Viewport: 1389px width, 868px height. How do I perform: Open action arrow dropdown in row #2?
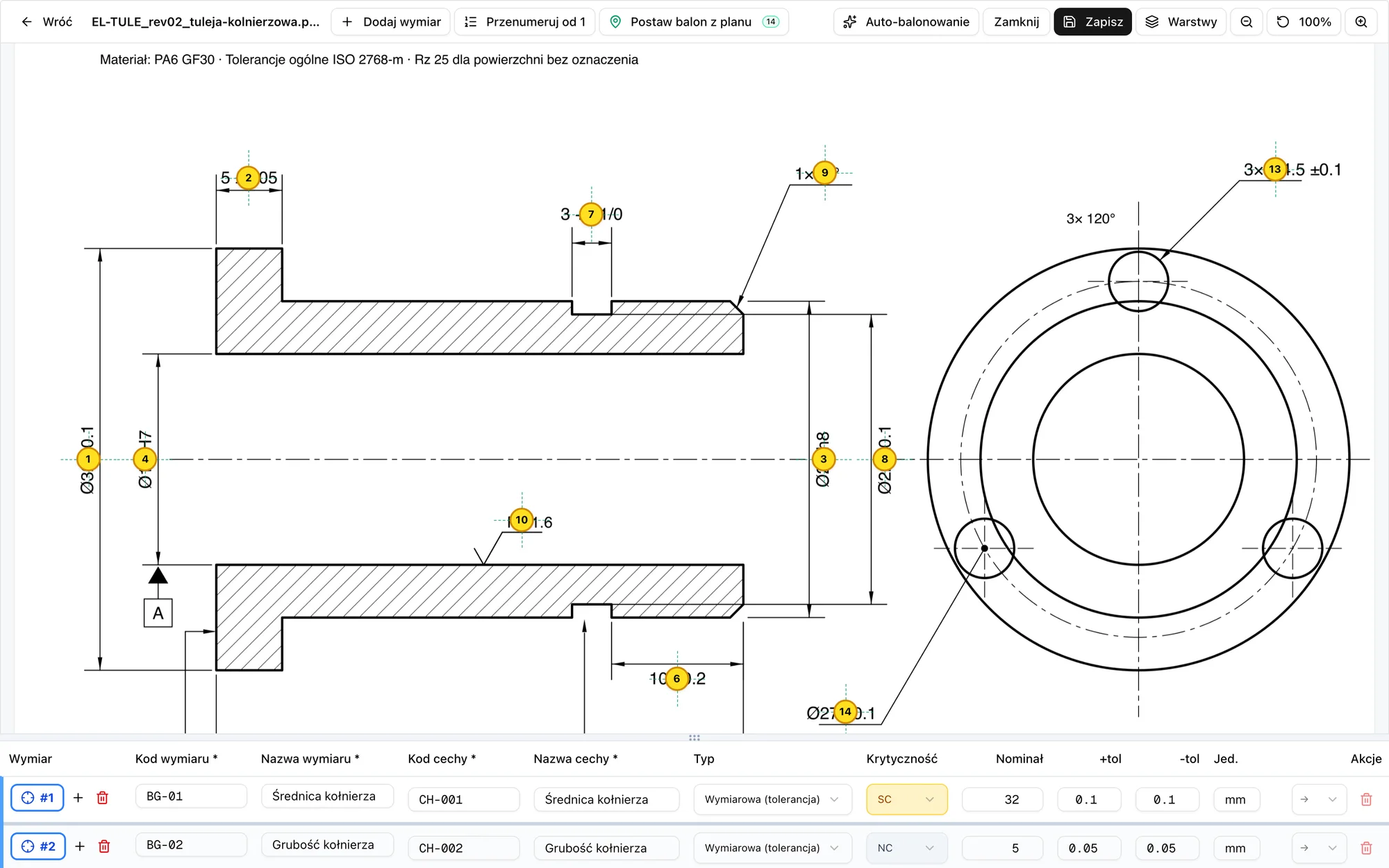[1319, 848]
